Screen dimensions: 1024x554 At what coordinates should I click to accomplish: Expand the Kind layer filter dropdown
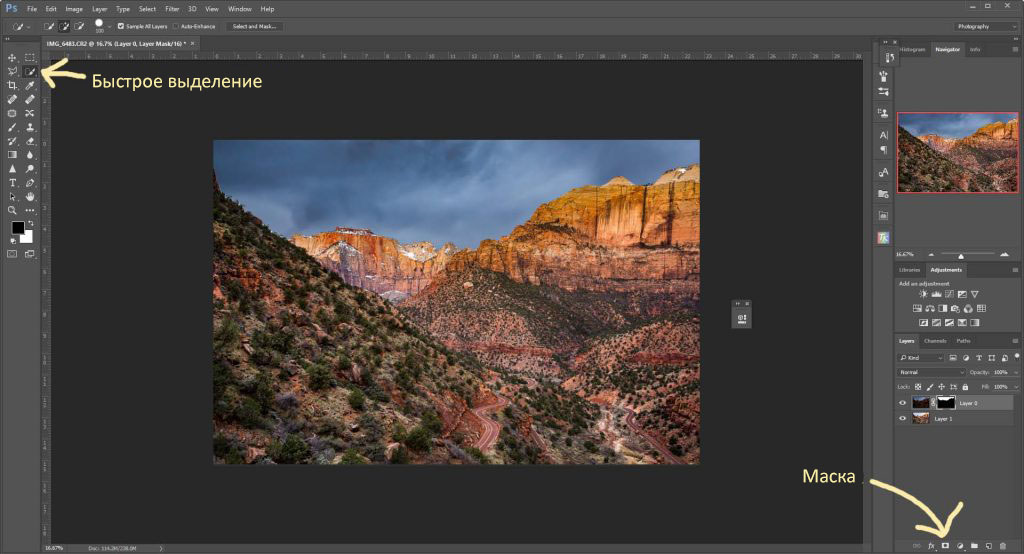tap(921, 357)
